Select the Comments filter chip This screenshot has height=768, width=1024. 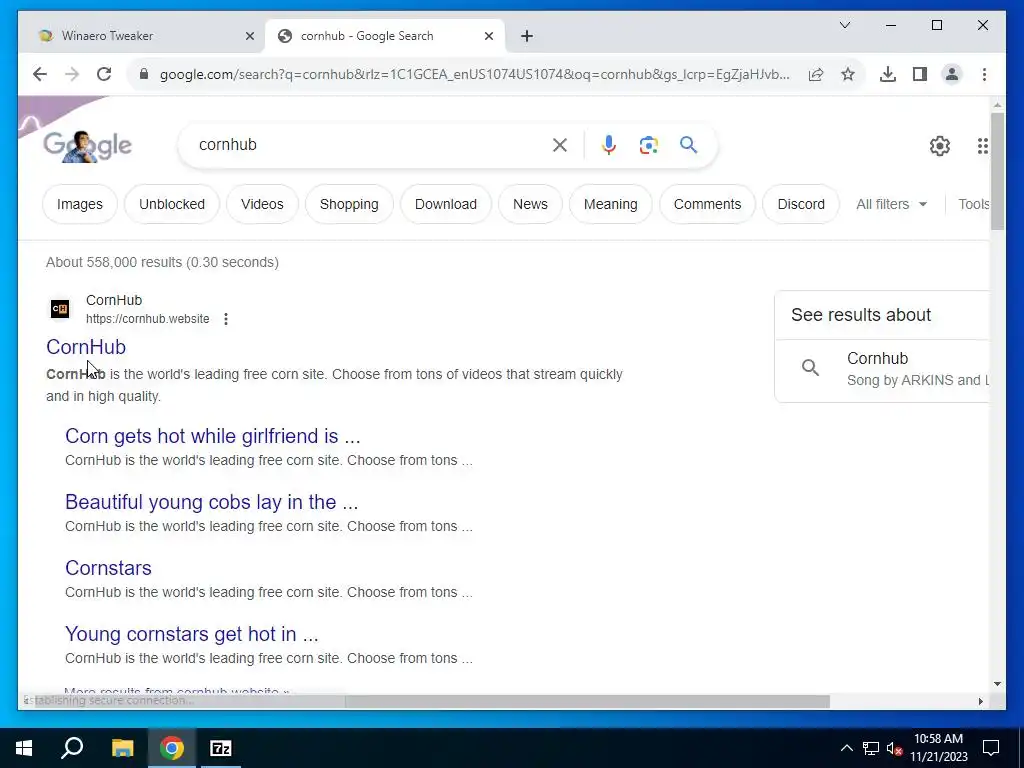point(707,204)
